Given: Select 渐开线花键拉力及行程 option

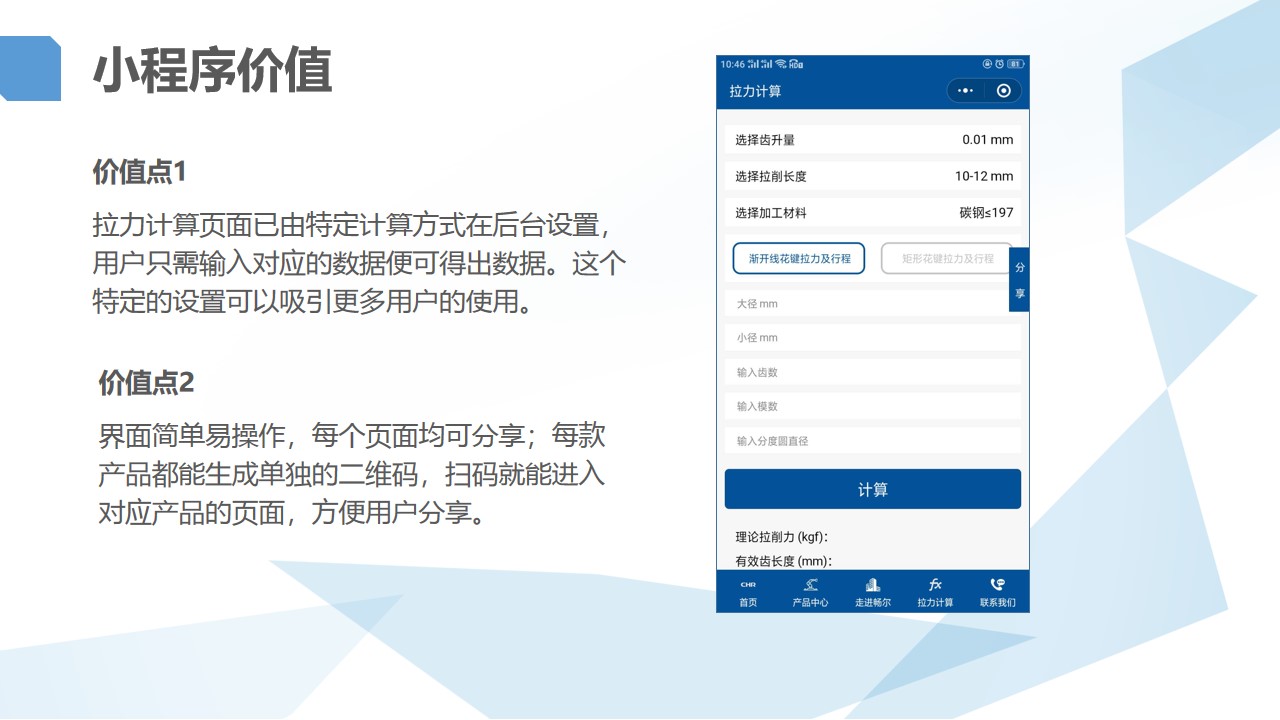Looking at the screenshot, I should click(799, 258).
